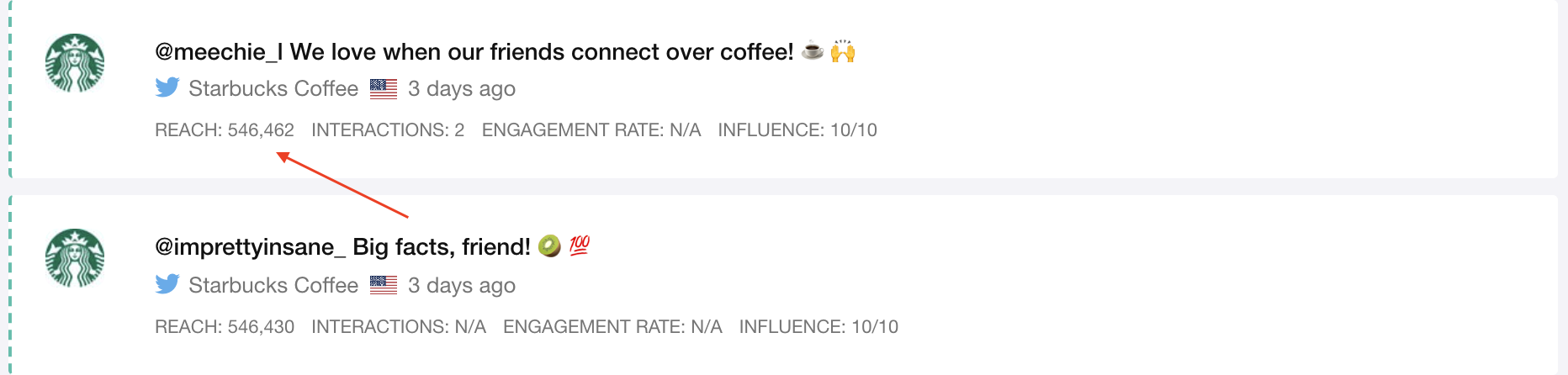Screen dimensions: 1568x375
Task: Click Starbucks Coffee author name in first post
Action: (273, 88)
